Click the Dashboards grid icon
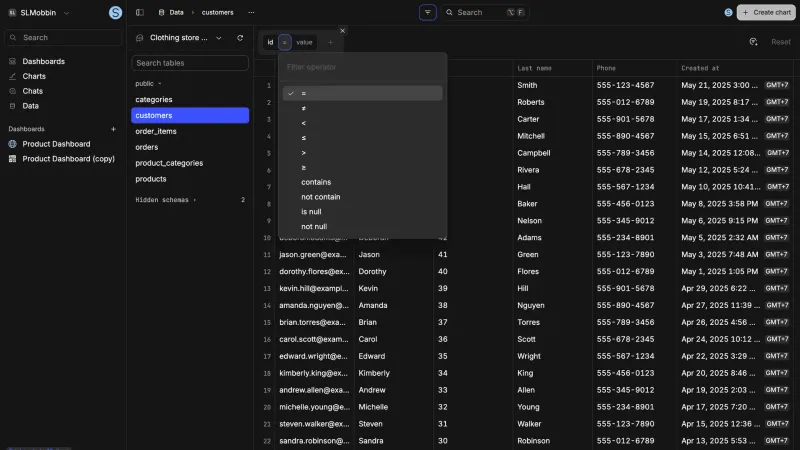This screenshot has height=450, width=800. (12, 61)
